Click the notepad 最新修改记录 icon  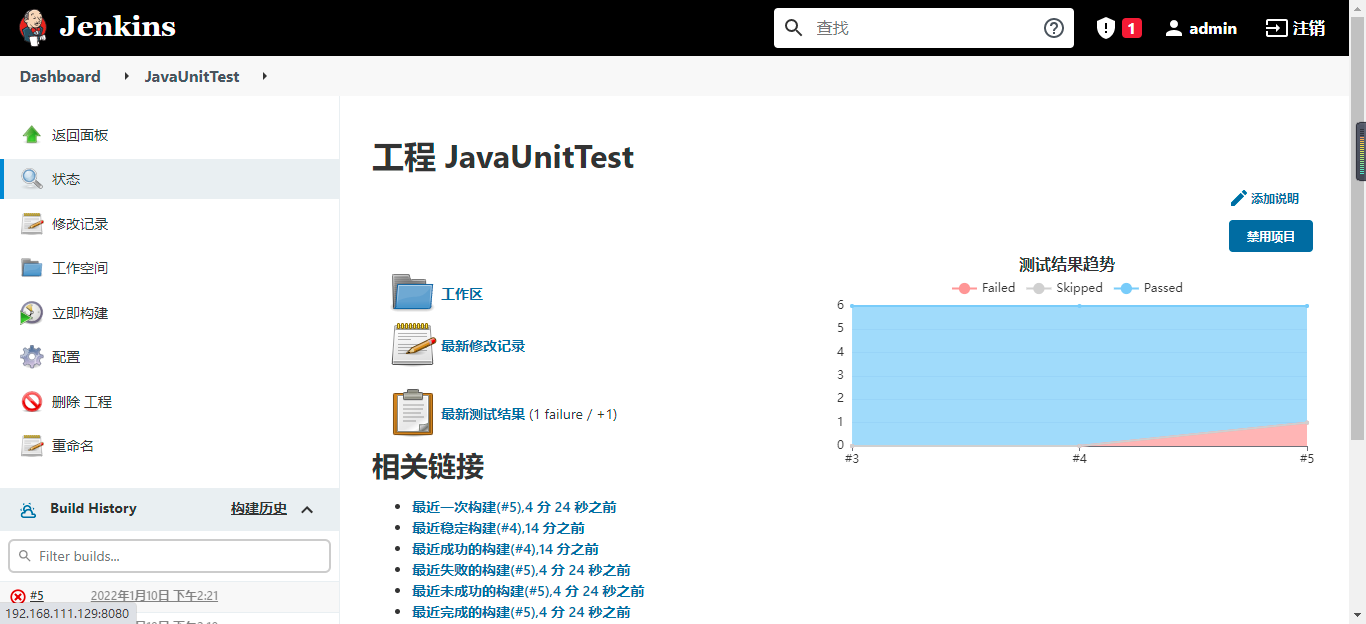point(412,344)
